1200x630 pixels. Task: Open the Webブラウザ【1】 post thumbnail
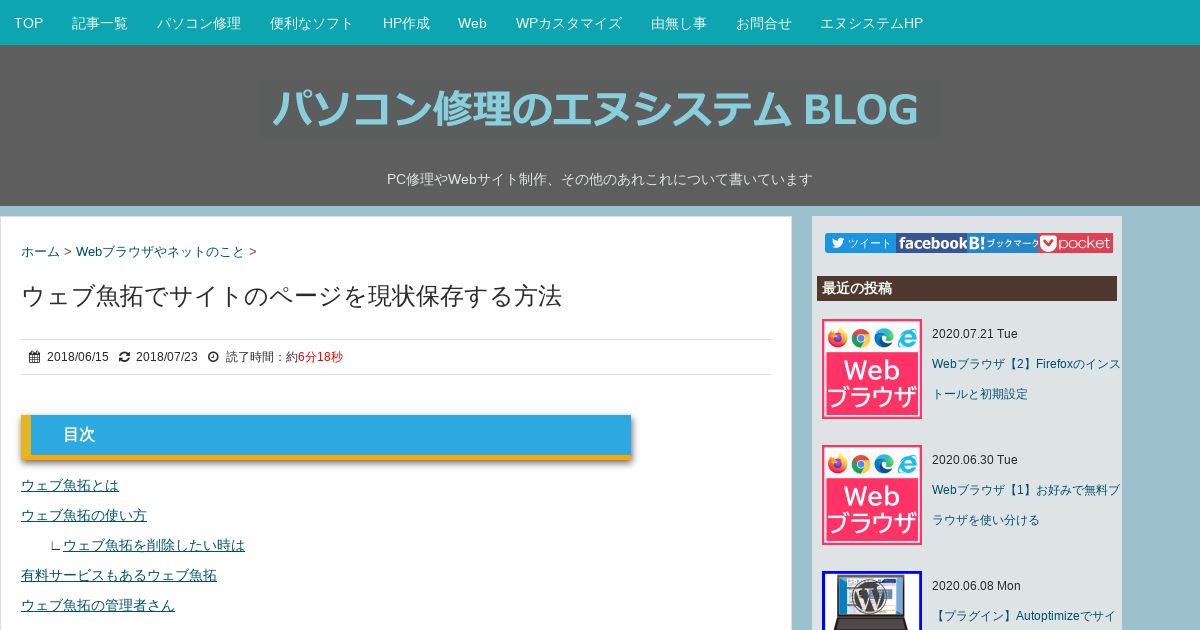click(872, 495)
